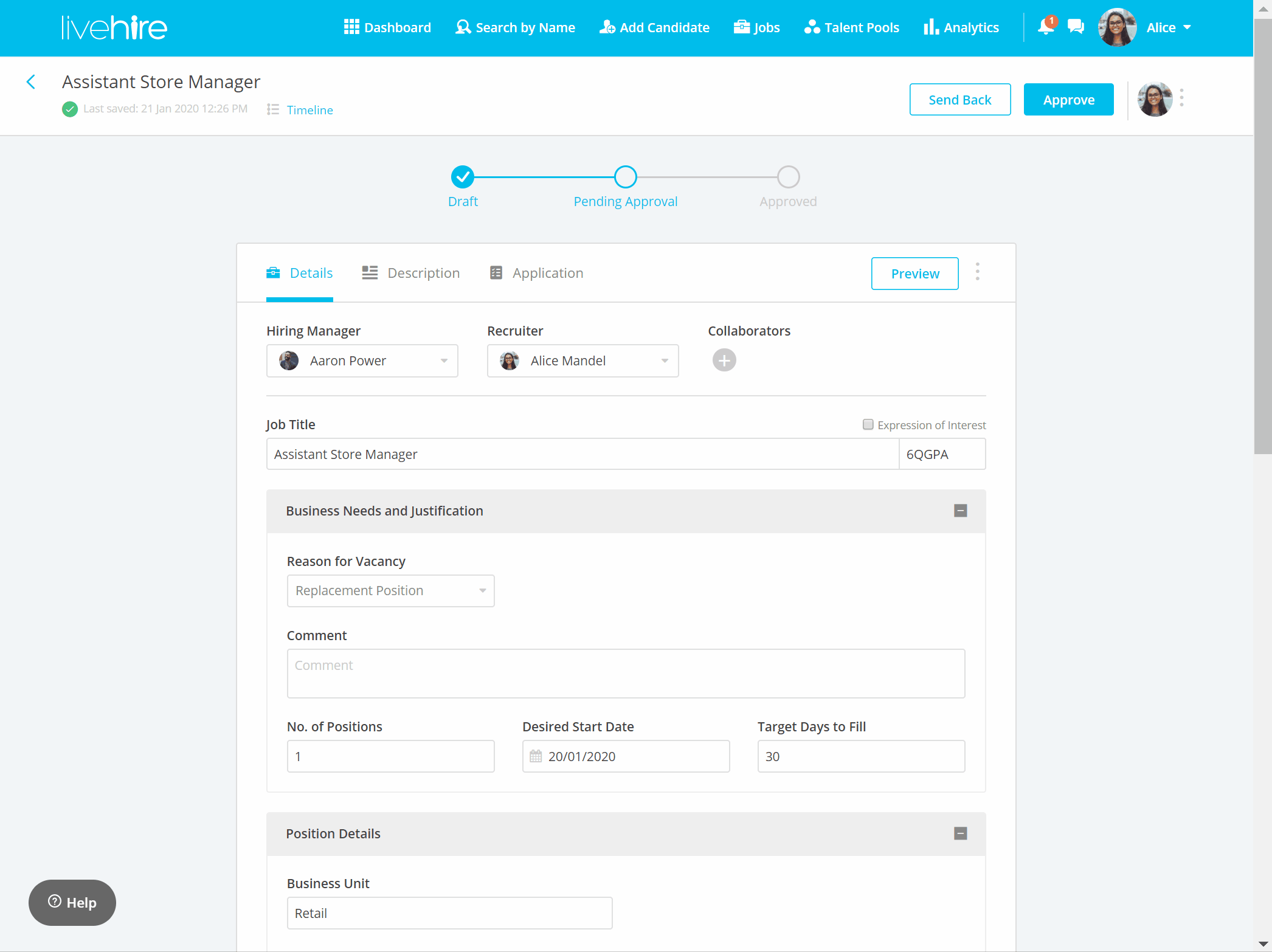The image size is (1272, 952).
Task: Expand the Reason for Vacancy dropdown
Action: point(390,591)
